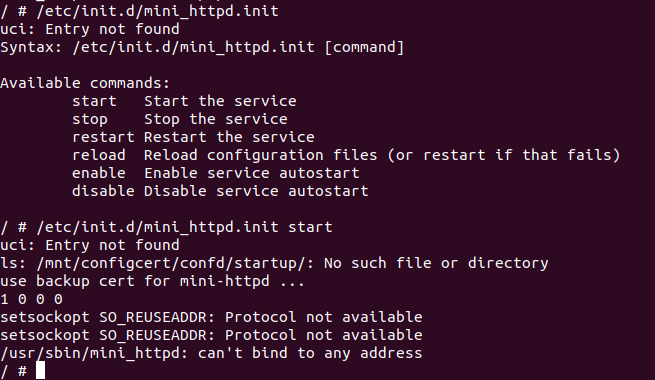The height and width of the screenshot is (380, 655).
Task: Click the first mini_httpd.init command line
Action: (x=140, y=11)
